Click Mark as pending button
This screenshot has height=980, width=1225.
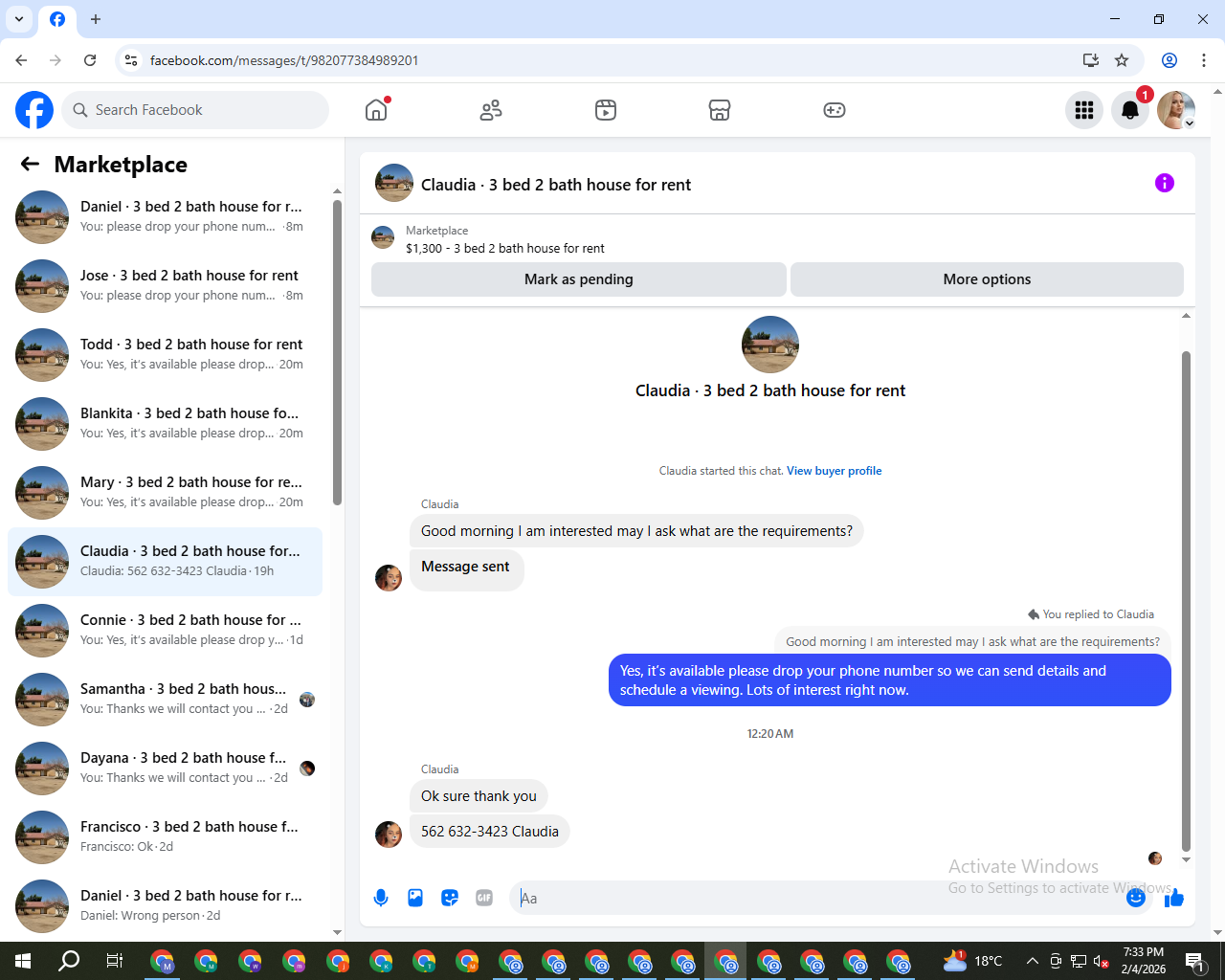click(579, 279)
